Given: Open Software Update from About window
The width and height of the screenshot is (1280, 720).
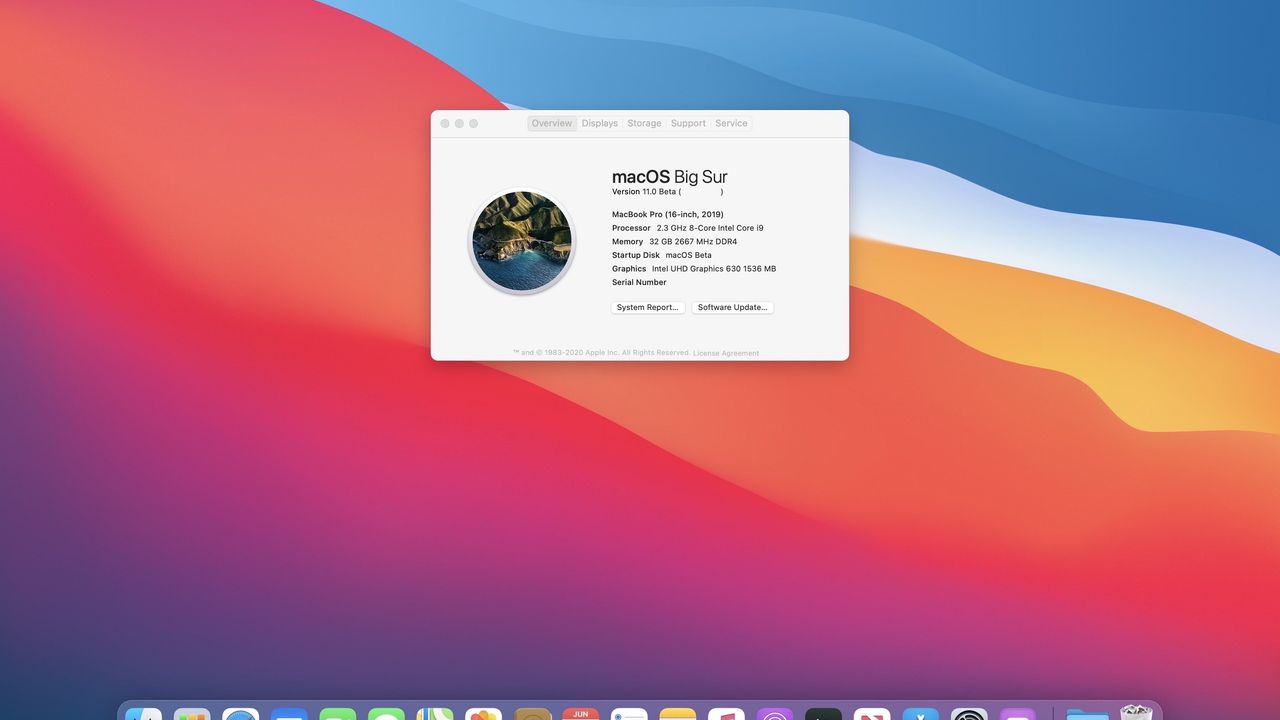Looking at the screenshot, I should (x=732, y=308).
